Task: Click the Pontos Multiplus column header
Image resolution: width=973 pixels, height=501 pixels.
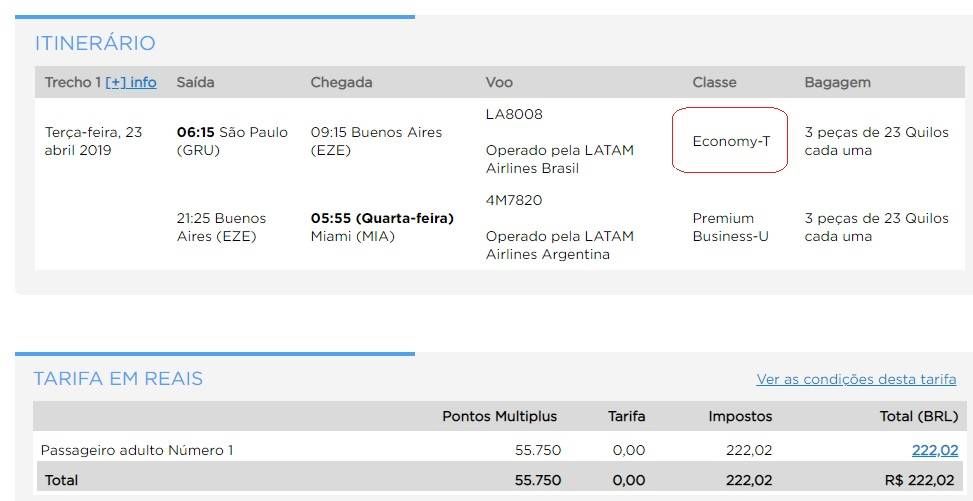Action: coord(500,417)
